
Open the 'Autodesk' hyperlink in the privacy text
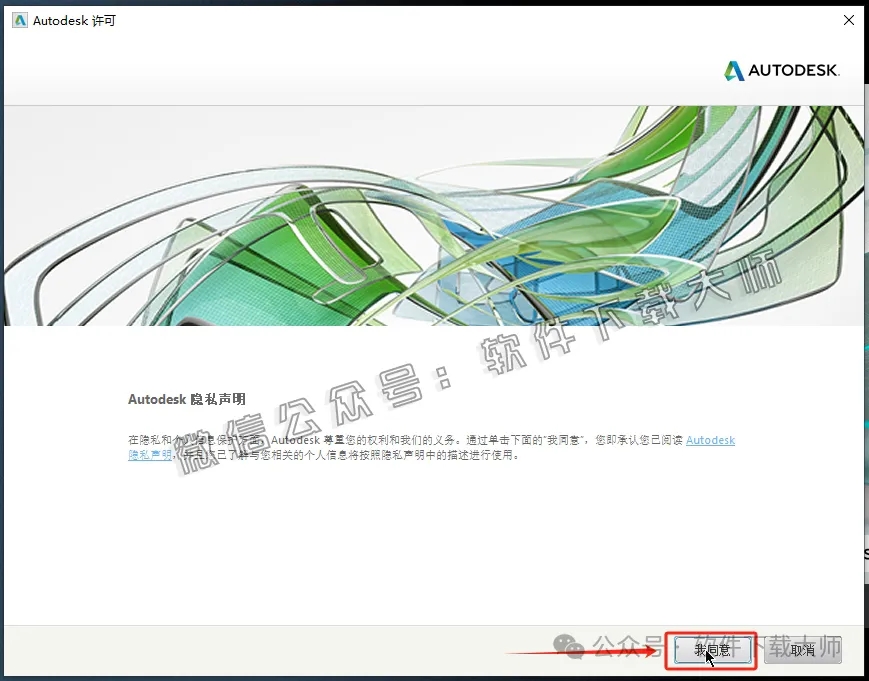pos(710,439)
